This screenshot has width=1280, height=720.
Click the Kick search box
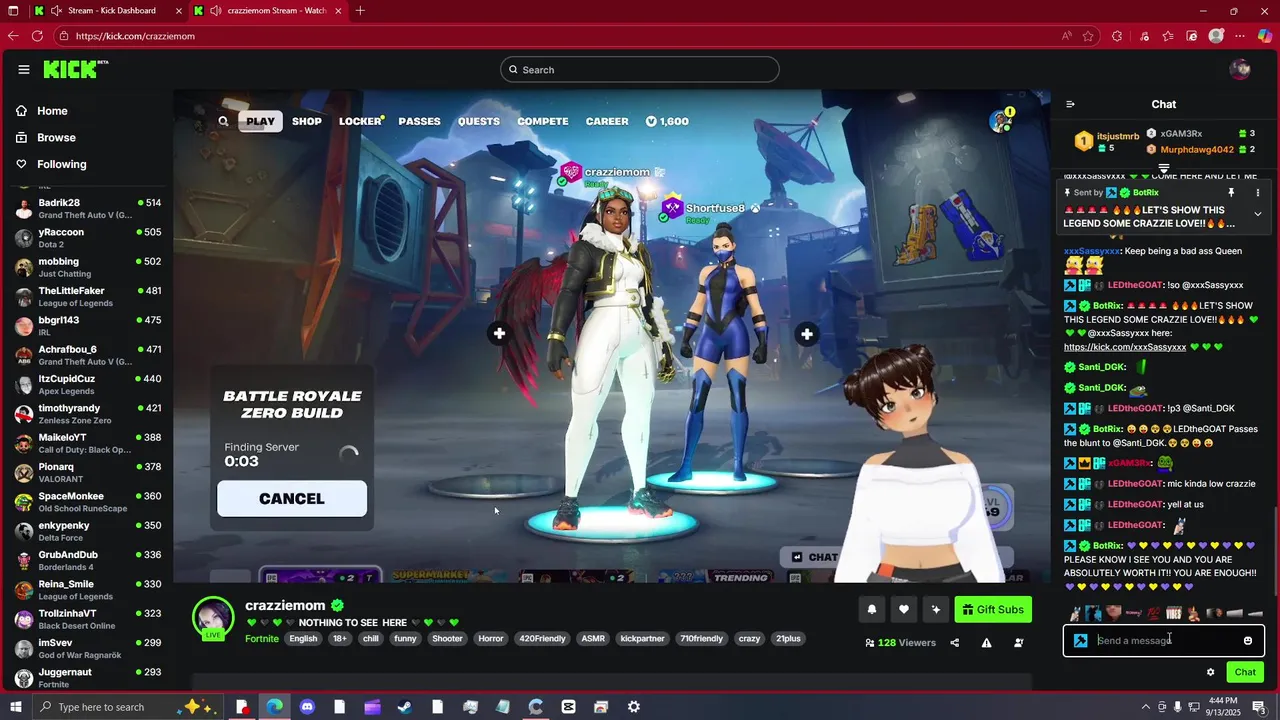640,69
